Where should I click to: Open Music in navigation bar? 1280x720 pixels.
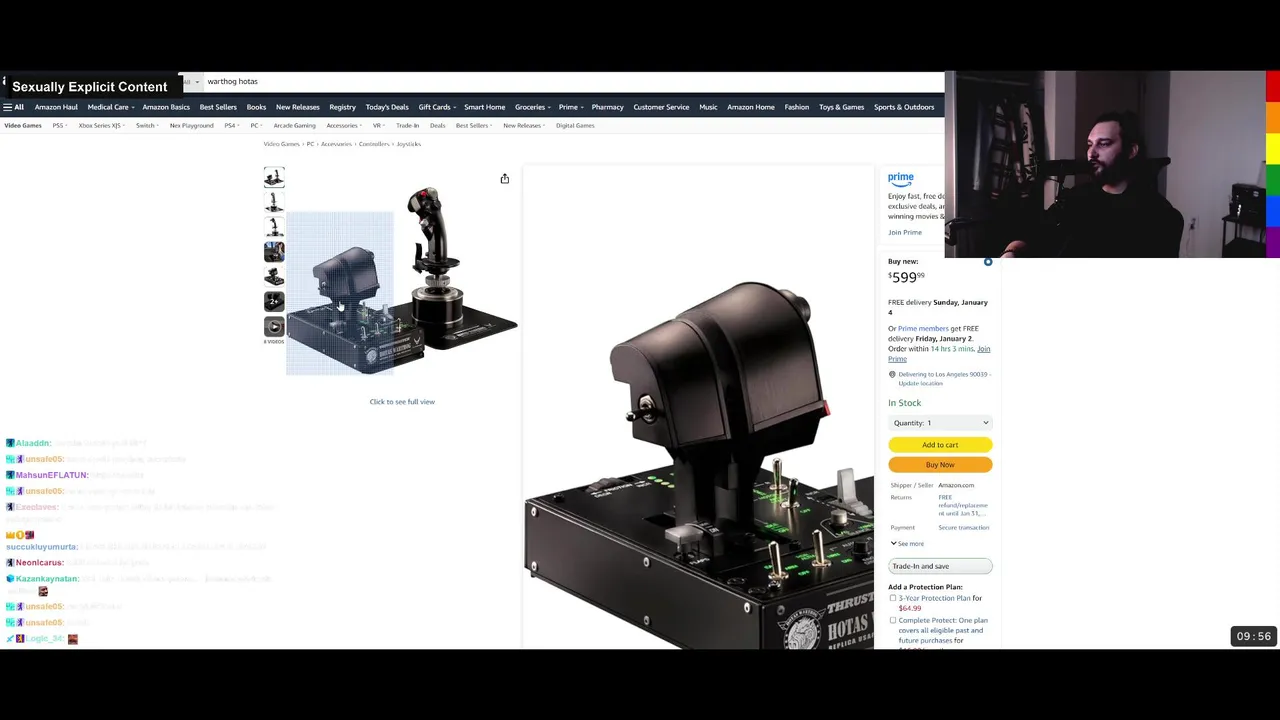coord(708,107)
